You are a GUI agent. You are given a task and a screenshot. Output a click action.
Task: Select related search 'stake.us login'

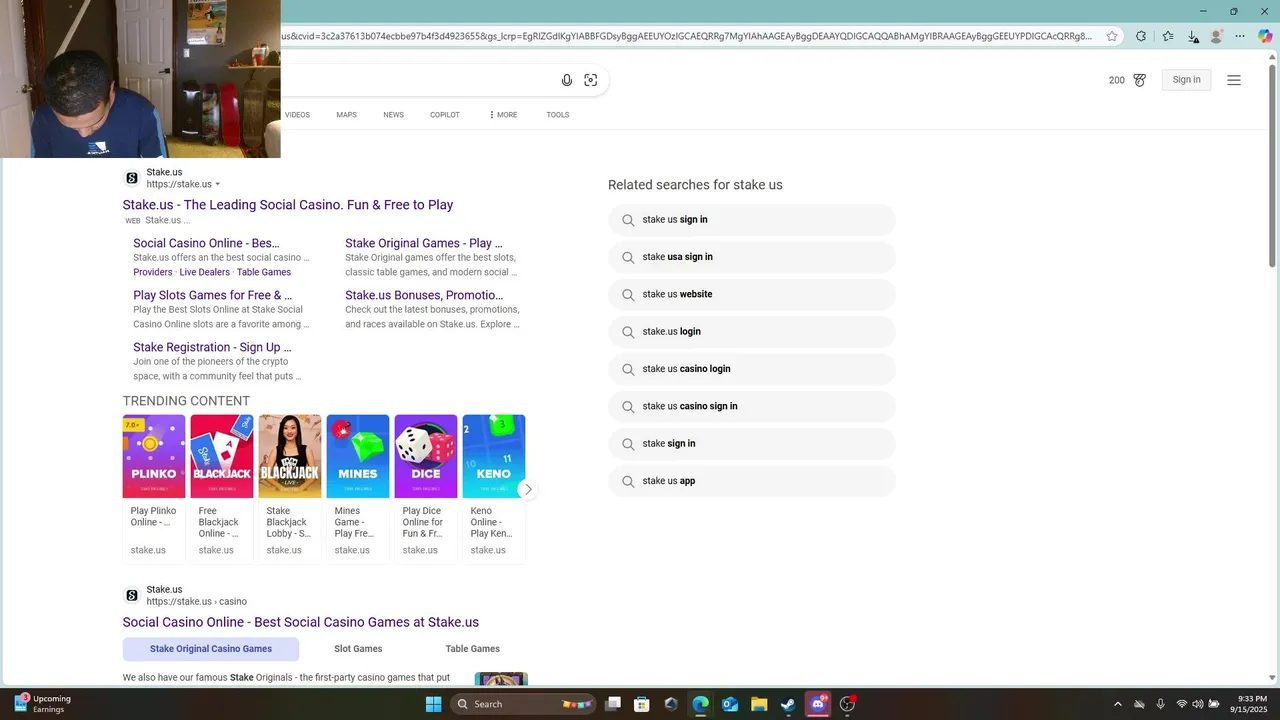click(752, 332)
